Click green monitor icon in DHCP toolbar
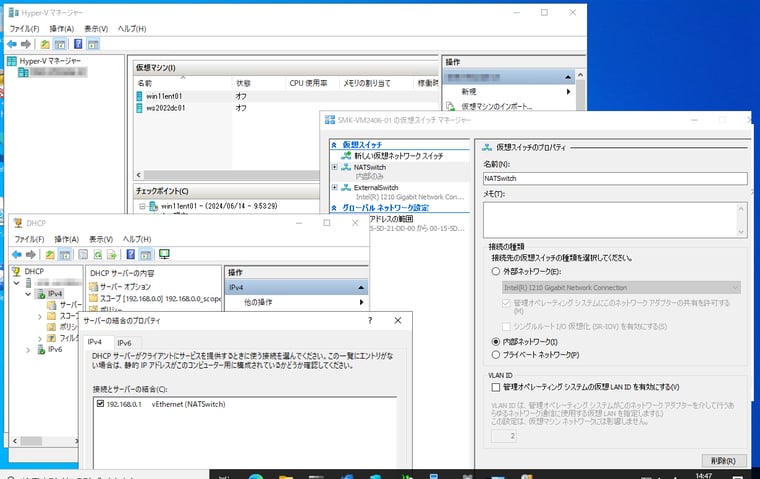Screen dimensions: 760x479 [x=164, y=254]
